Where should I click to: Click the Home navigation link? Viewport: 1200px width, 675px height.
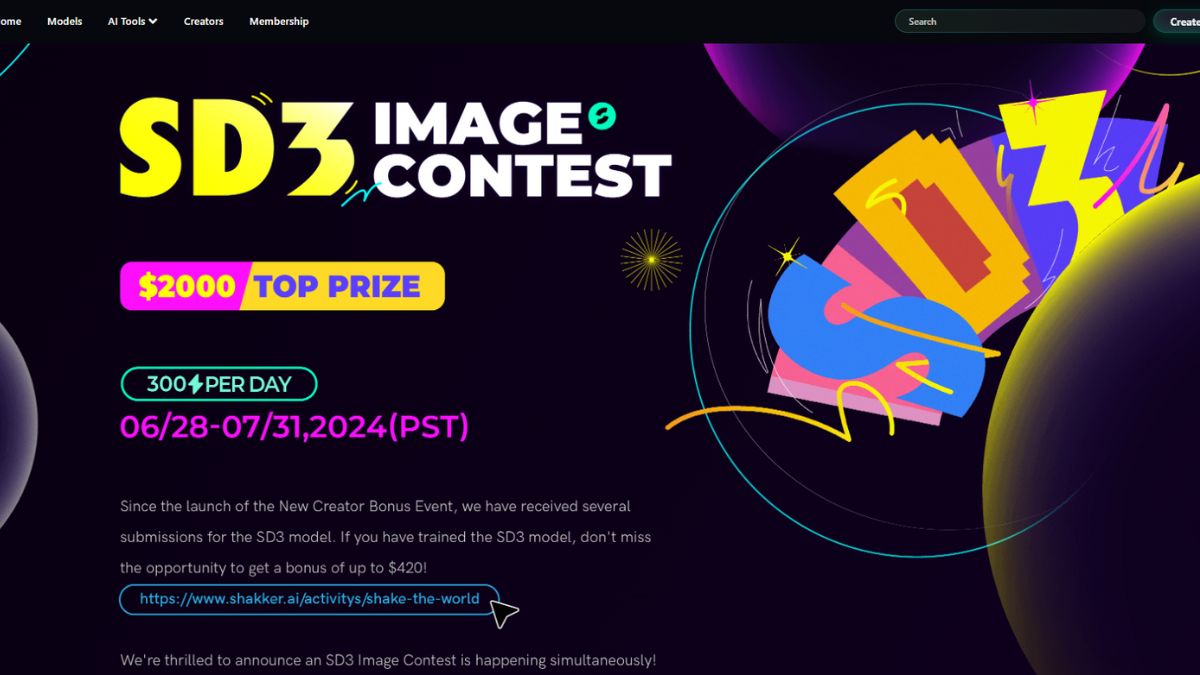(10, 21)
